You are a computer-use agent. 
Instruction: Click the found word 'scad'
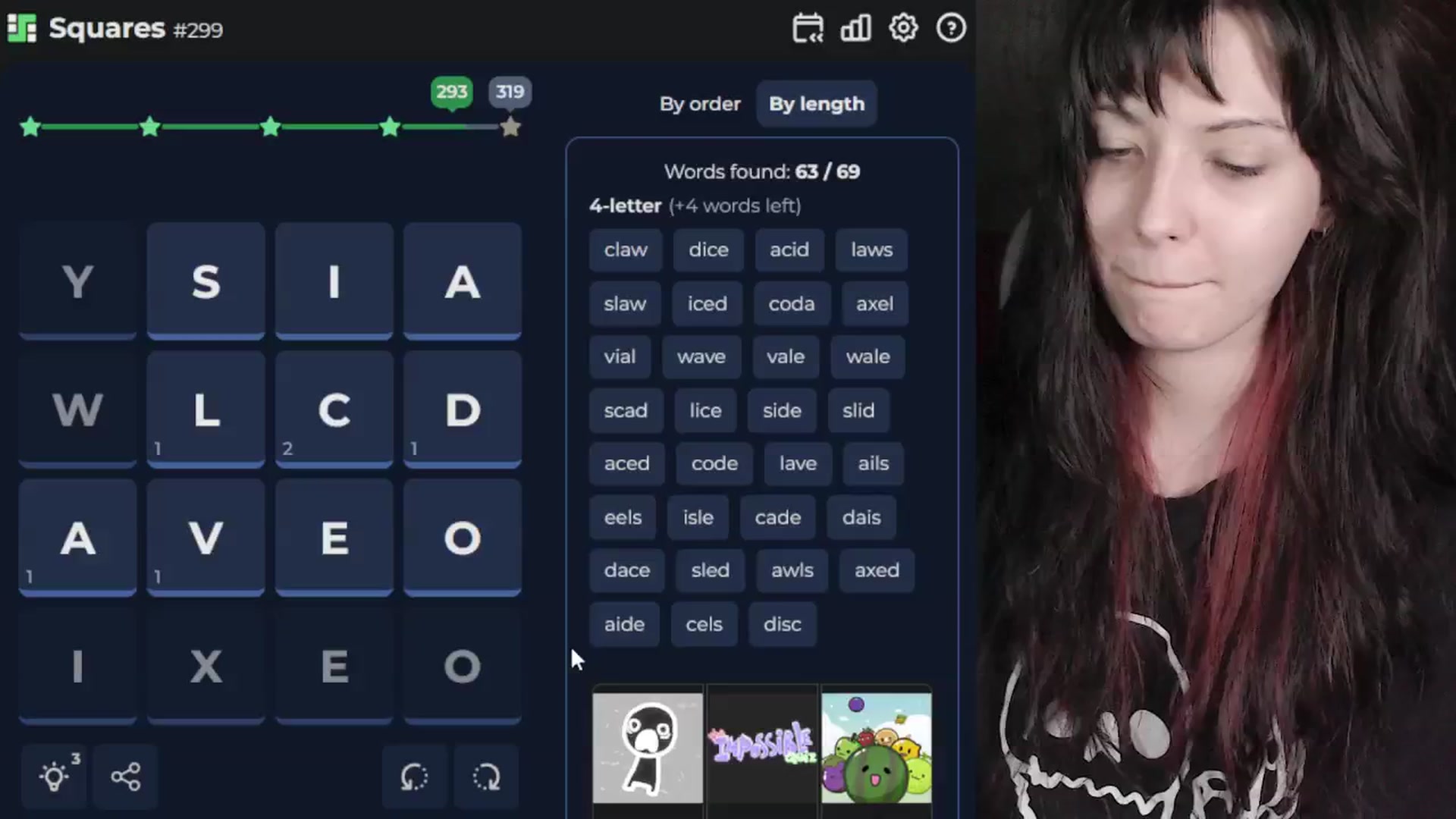(626, 411)
